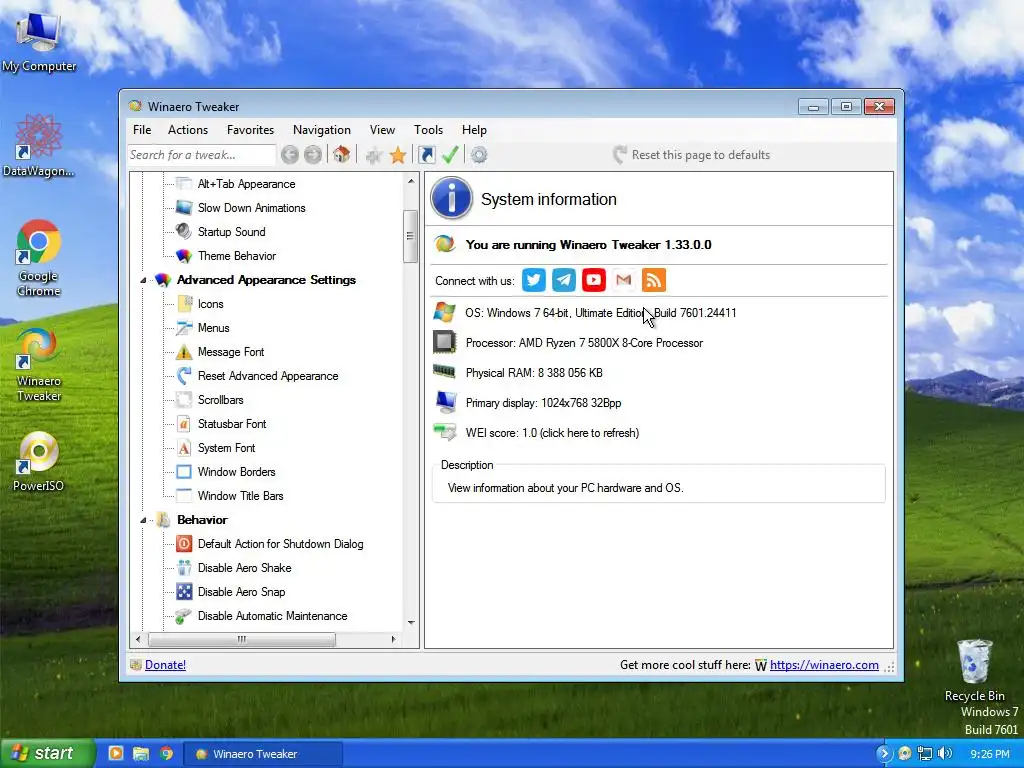Open Chrome from taskbar quick launch
Viewport: 1024px width, 768px height.
(x=167, y=754)
